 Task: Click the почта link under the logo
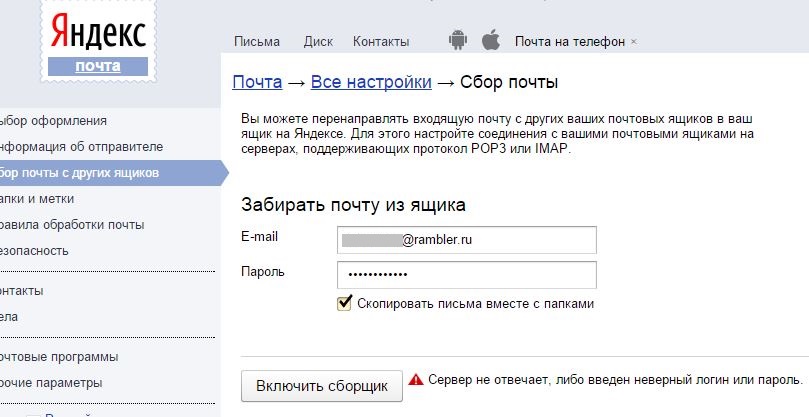coord(97,66)
